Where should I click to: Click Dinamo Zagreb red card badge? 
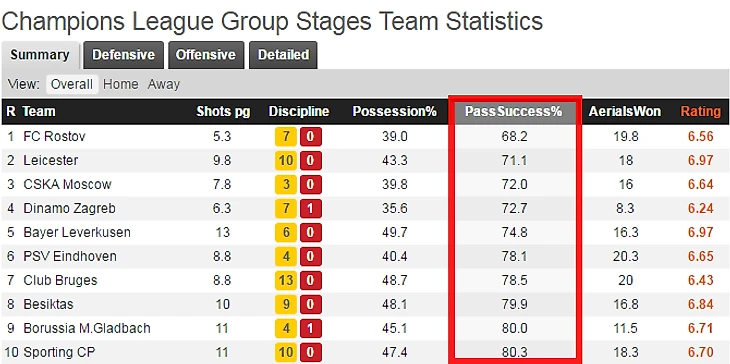(311, 209)
